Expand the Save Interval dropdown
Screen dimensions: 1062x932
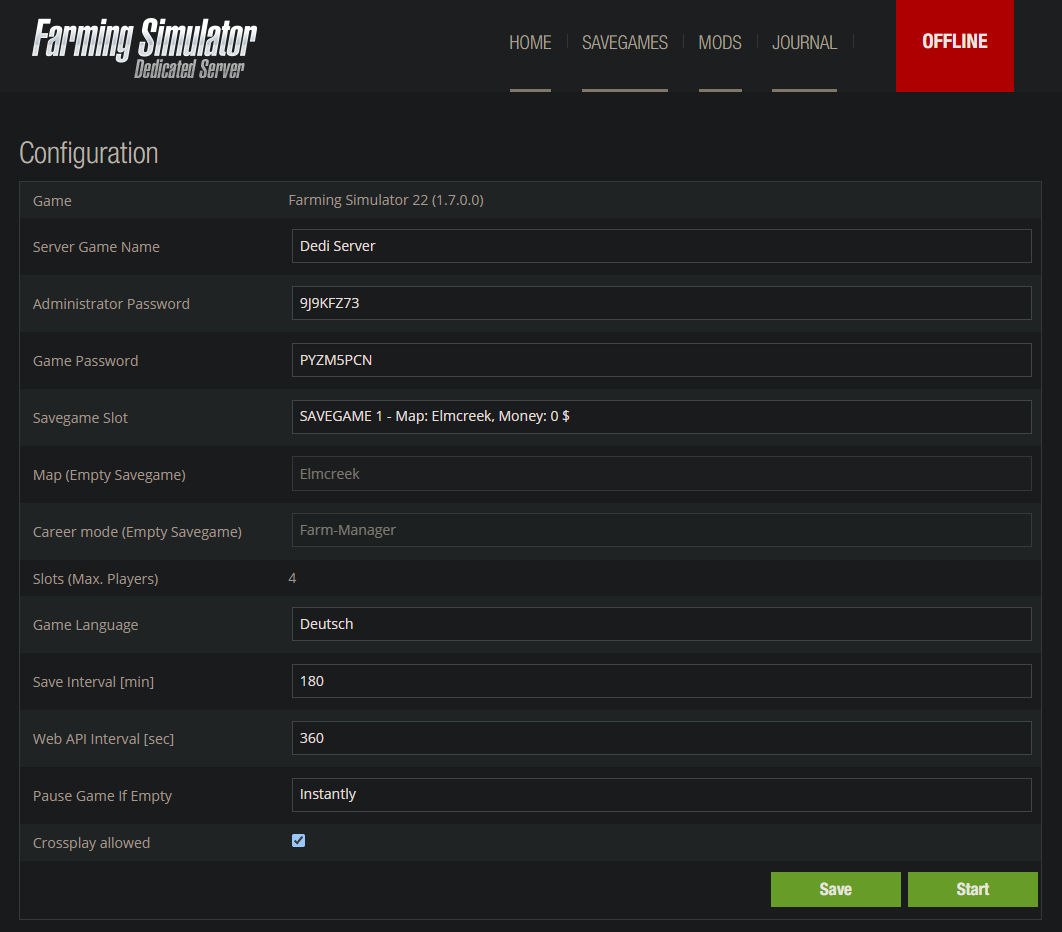661,681
